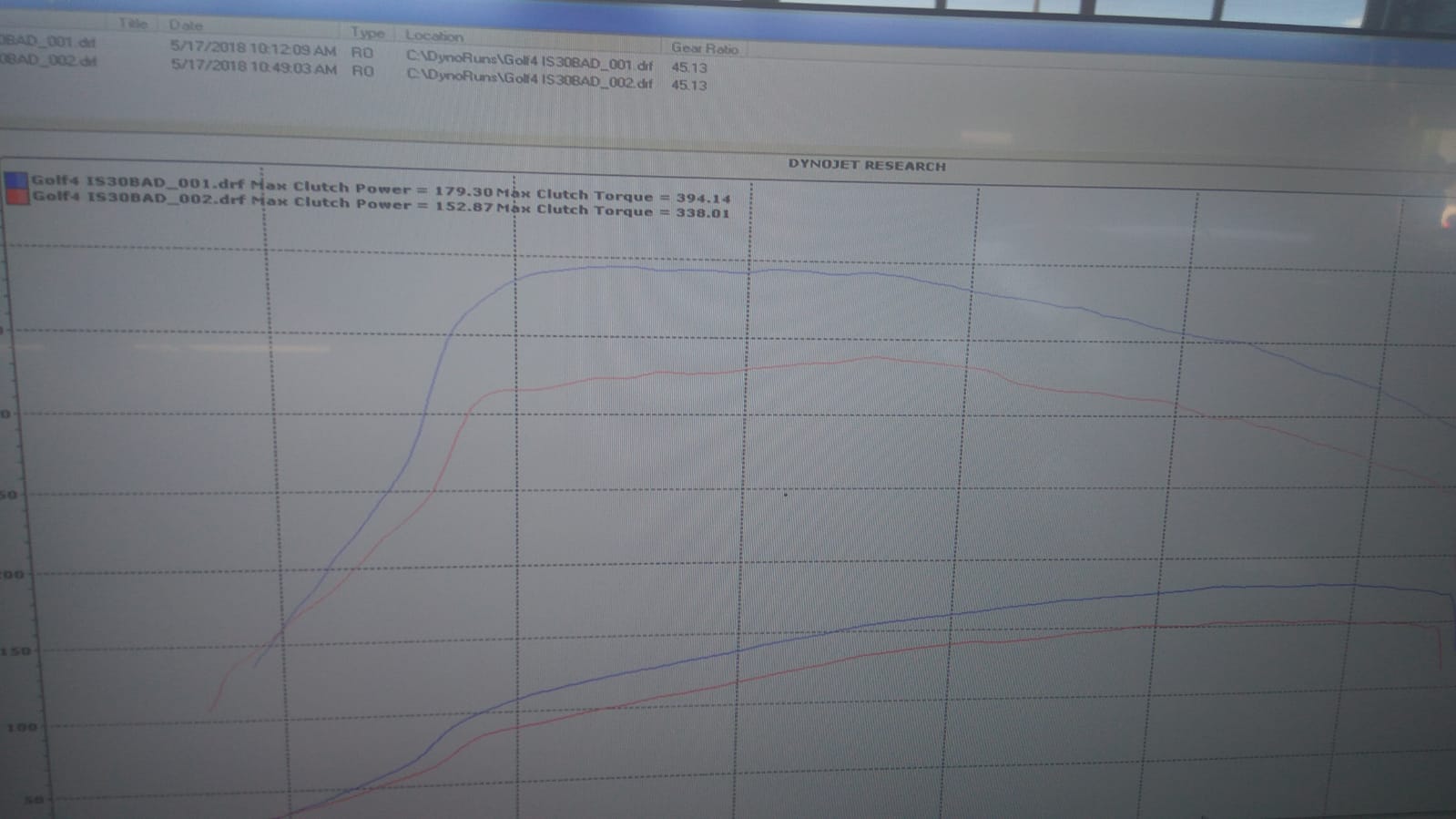Screen dimensions: 1456x819
Task: Click the blue legend swatch for IS30BAD_001
Action: pos(16,179)
